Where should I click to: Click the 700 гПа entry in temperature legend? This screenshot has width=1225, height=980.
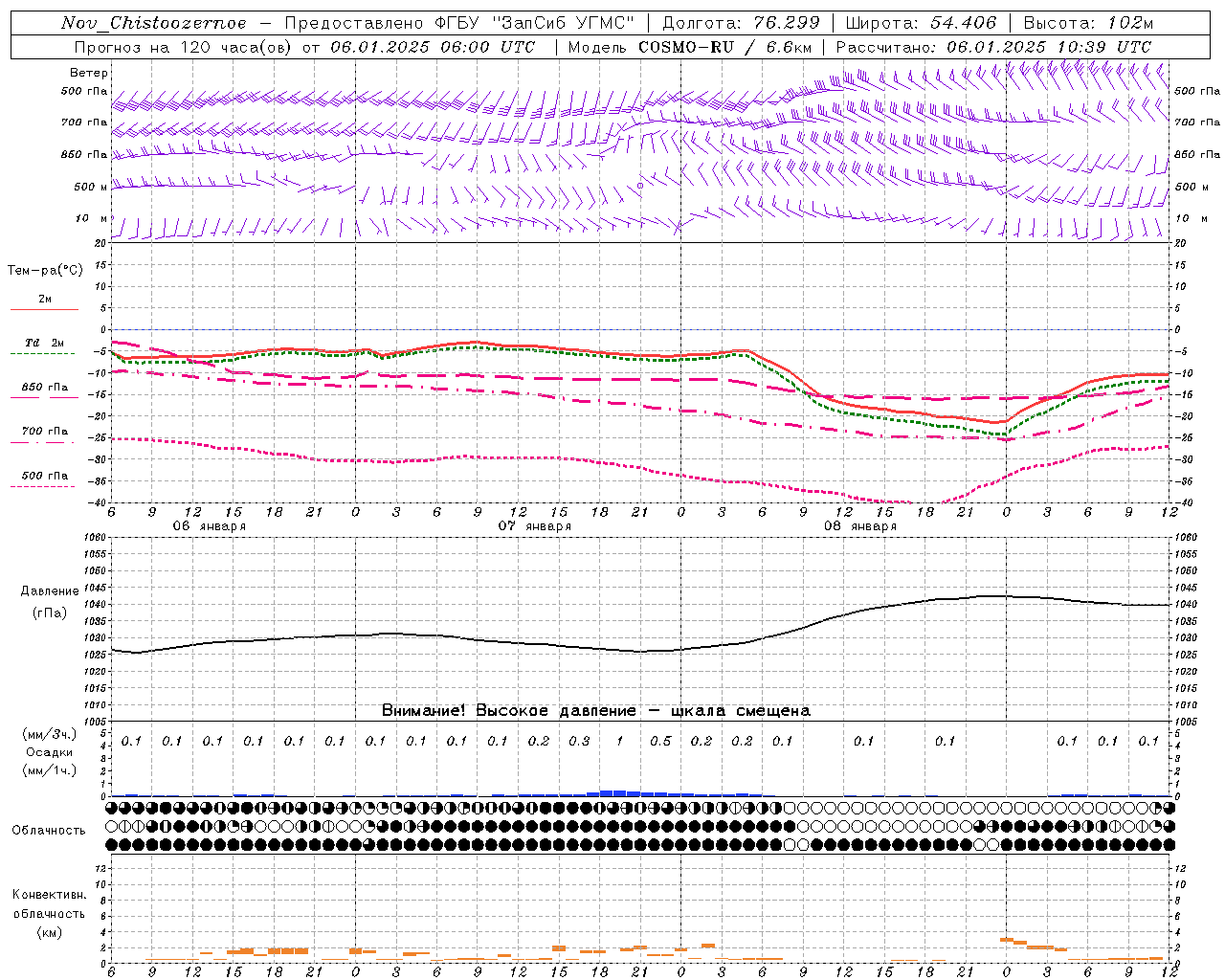point(45,432)
